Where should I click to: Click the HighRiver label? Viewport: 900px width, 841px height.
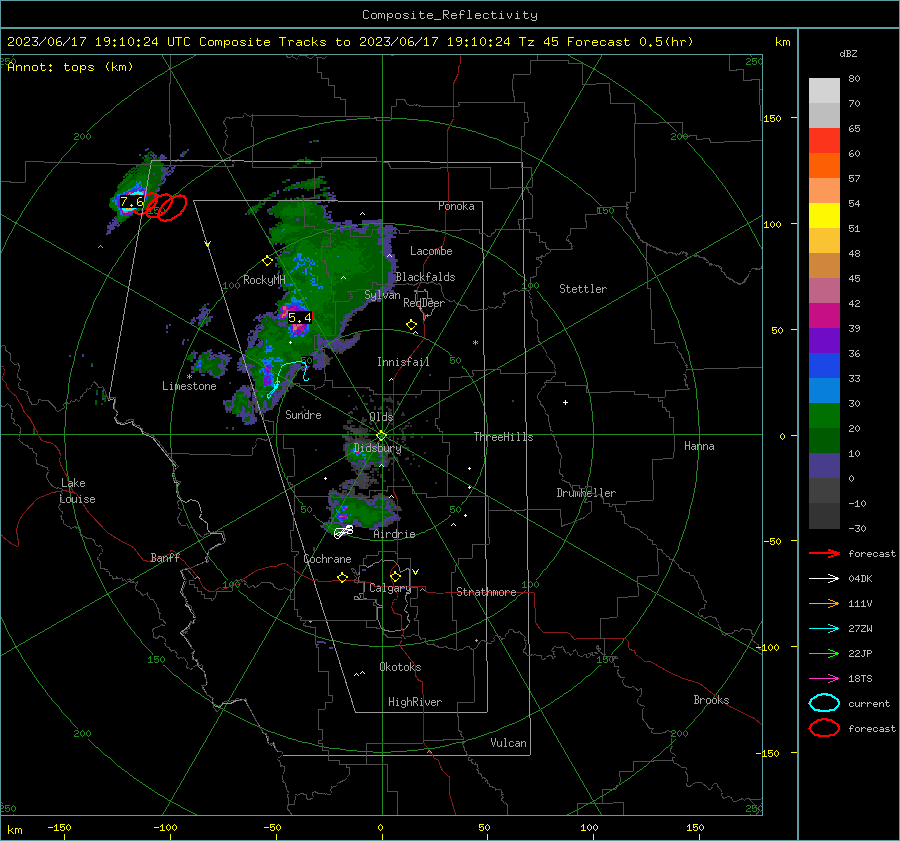[x=414, y=702]
